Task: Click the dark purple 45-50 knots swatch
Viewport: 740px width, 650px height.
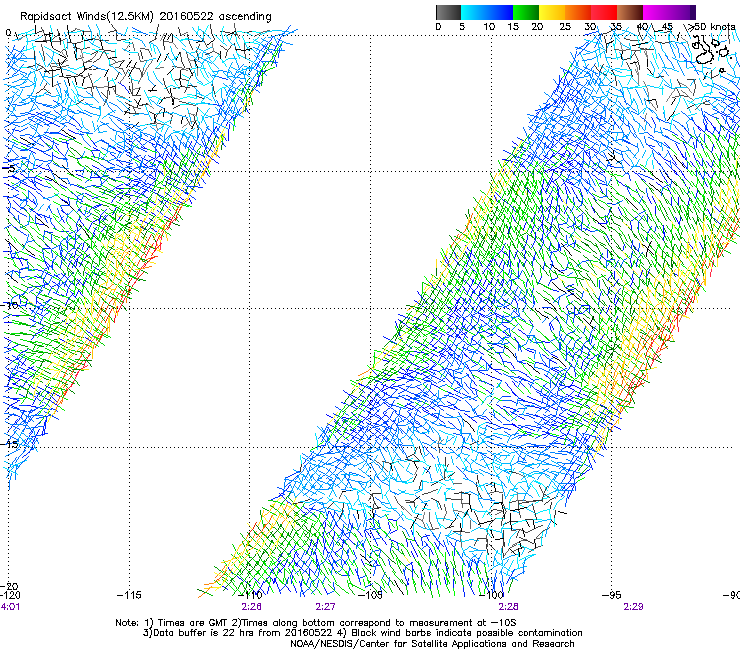Action: point(682,12)
